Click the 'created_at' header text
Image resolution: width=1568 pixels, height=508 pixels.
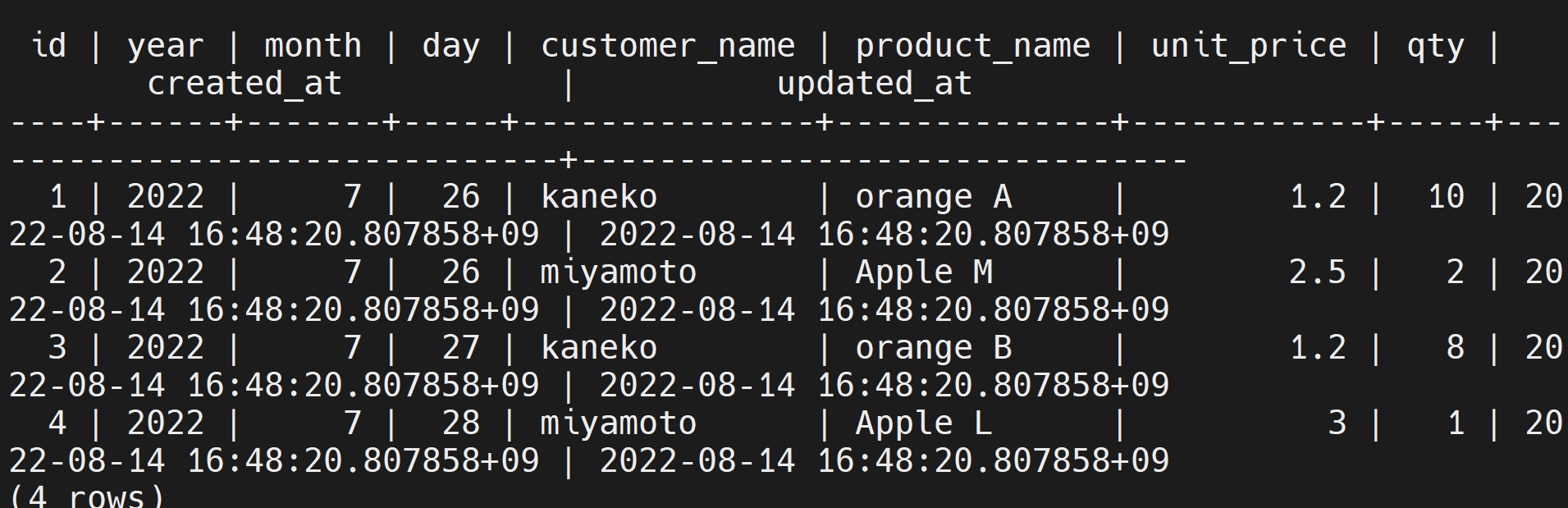point(245,83)
